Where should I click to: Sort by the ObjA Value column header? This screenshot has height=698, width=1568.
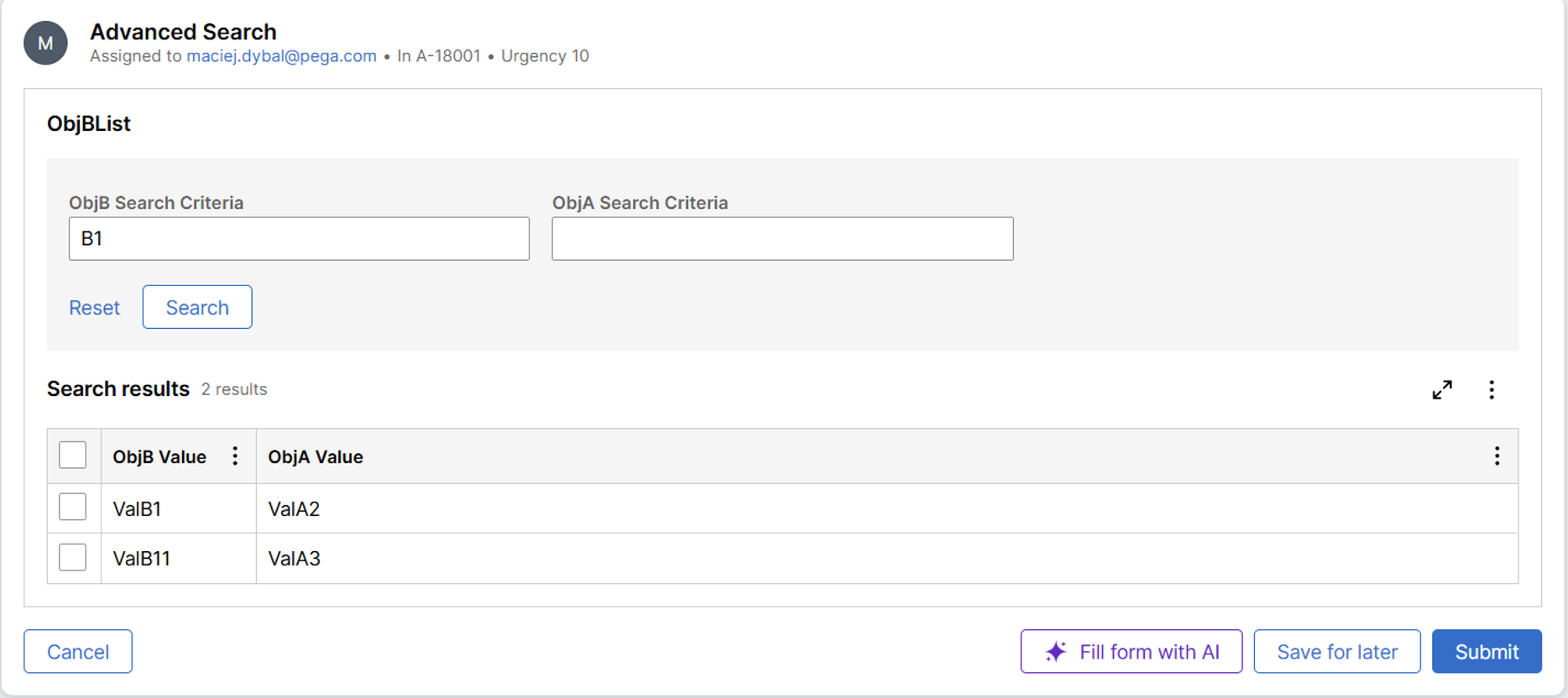(316, 457)
